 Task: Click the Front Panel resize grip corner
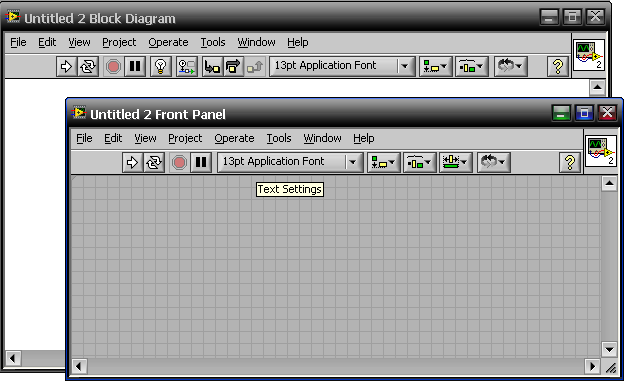coord(610,367)
